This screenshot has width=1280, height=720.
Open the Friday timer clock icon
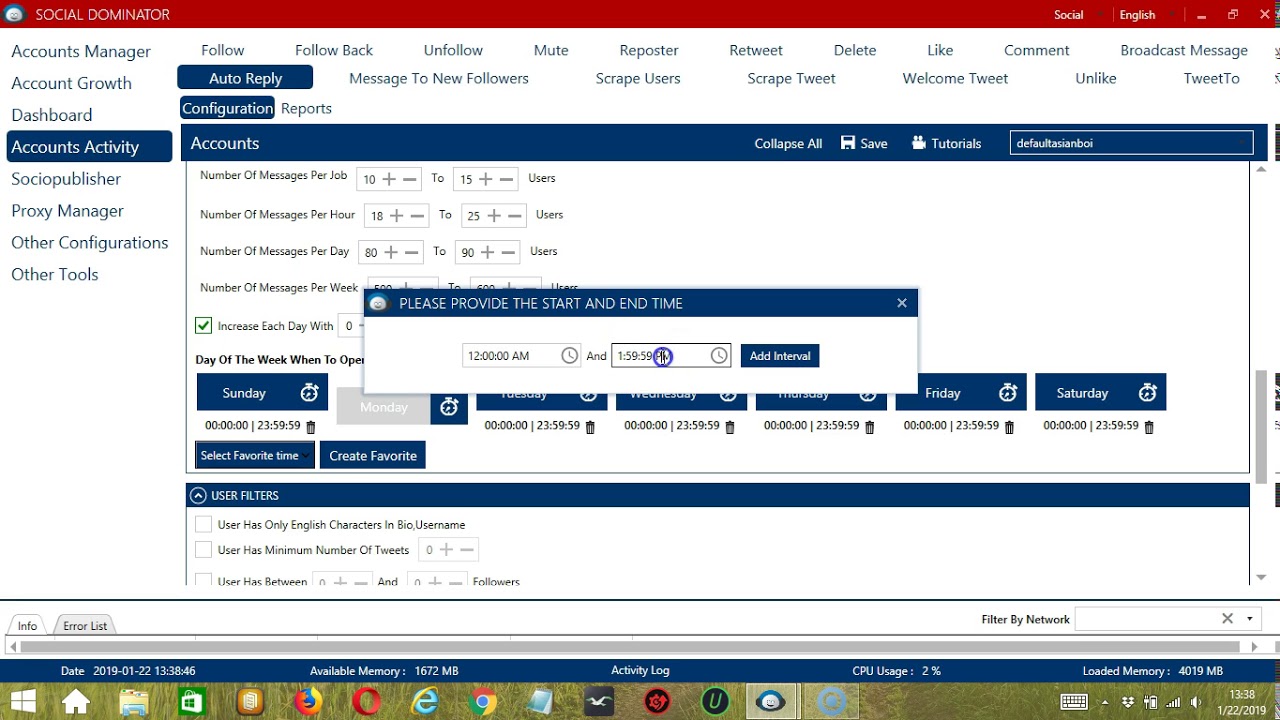(x=1008, y=393)
